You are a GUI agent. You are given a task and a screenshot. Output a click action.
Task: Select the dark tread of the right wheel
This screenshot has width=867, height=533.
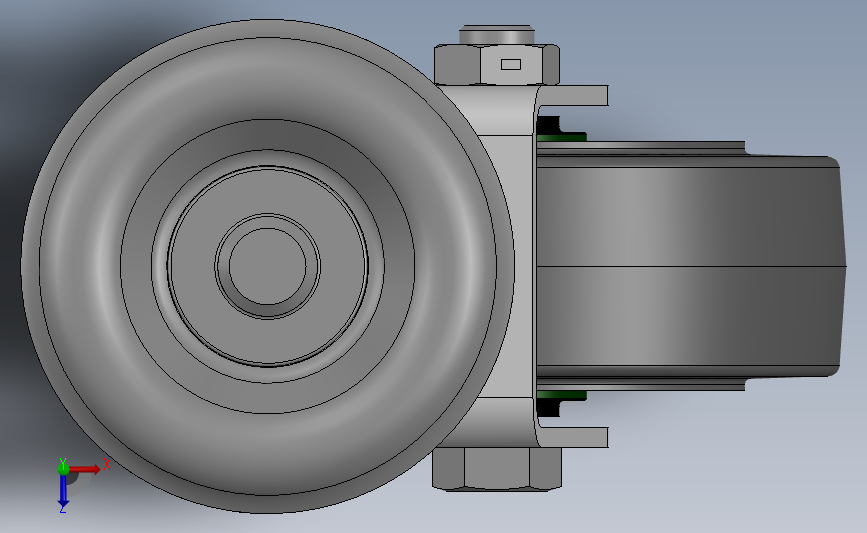[691, 266]
